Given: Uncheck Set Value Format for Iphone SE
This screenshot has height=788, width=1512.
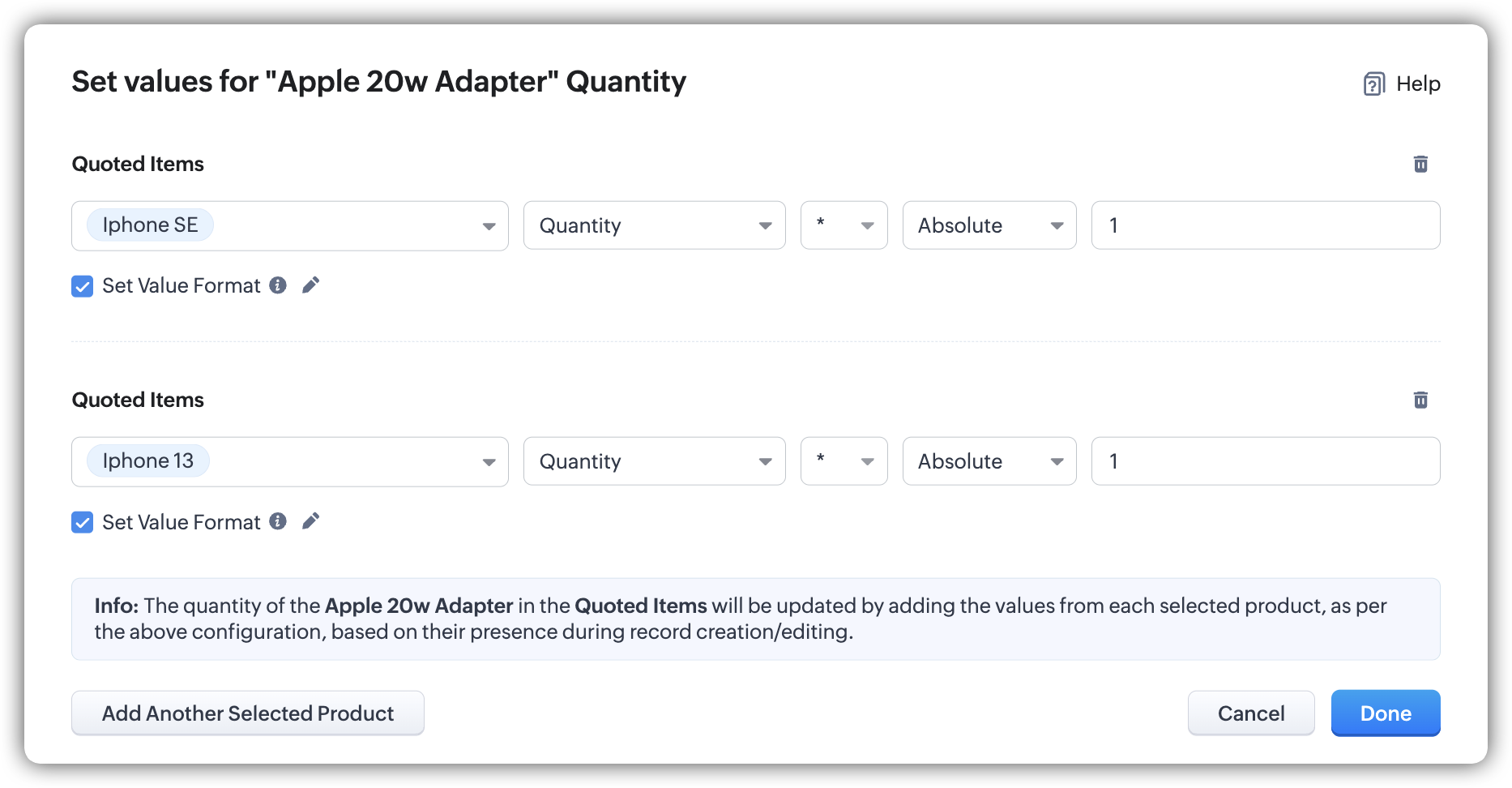Looking at the screenshot, I should tap(83, 286).
